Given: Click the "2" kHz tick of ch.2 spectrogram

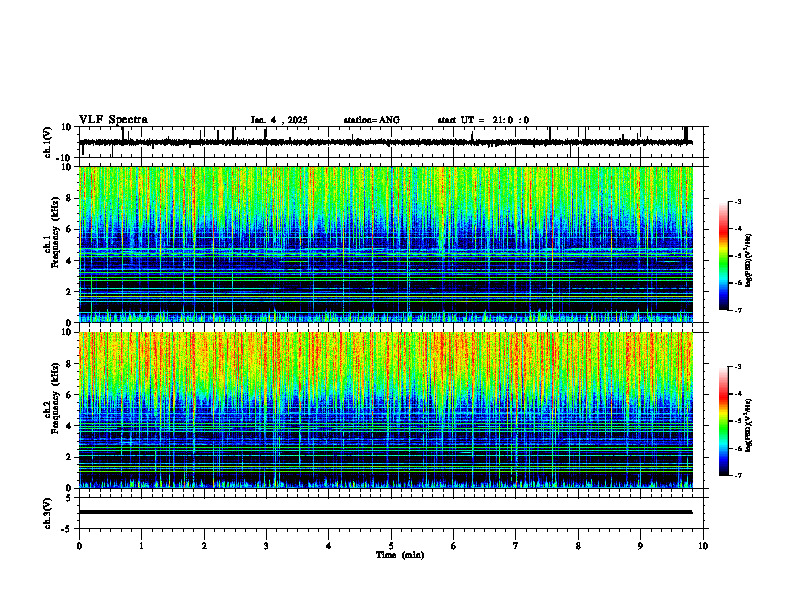Looking at the screenshot, I should pyautogui.click(x=69, y=457).
